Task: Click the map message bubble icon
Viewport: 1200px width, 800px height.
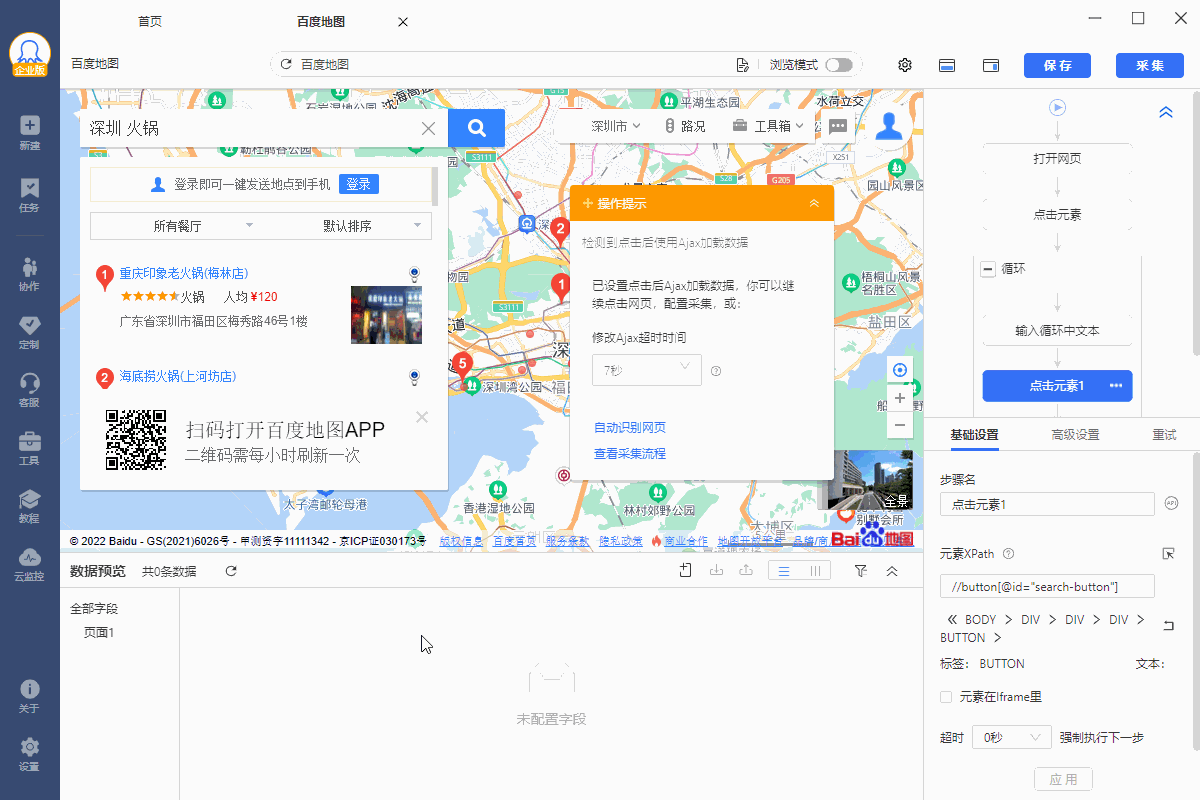Action: pyautogui.click(x=839, y=126)
